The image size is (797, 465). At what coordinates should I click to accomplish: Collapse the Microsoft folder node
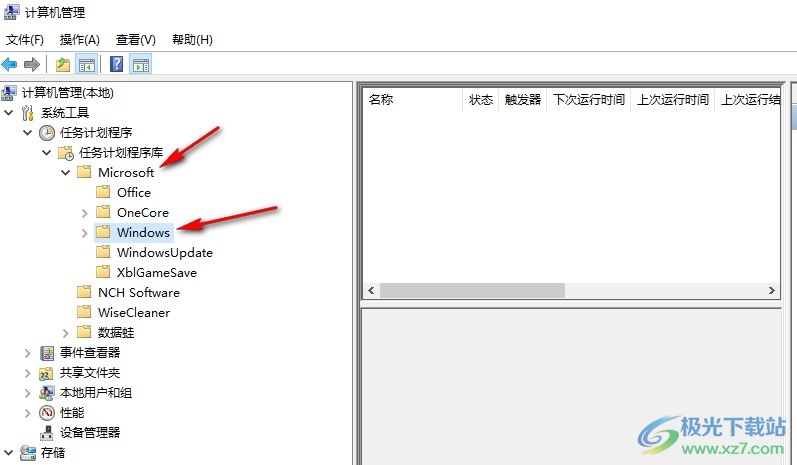(x=66, y=172)
